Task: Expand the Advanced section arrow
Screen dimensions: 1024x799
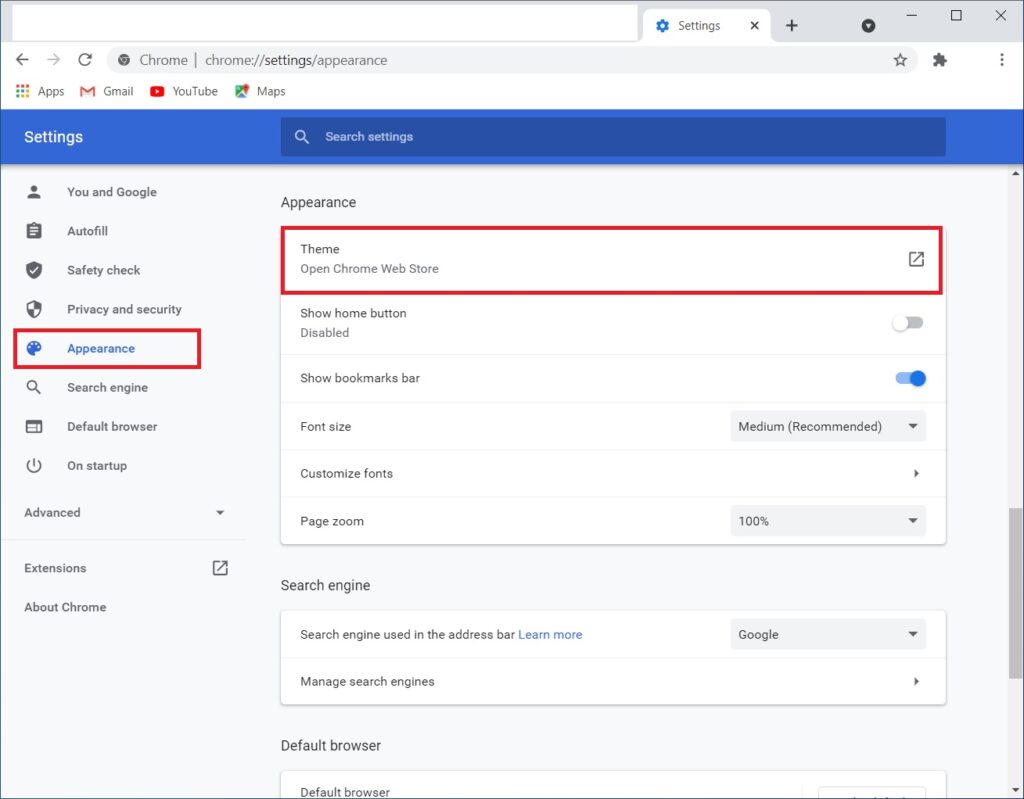Action: [x=220, y=513]
